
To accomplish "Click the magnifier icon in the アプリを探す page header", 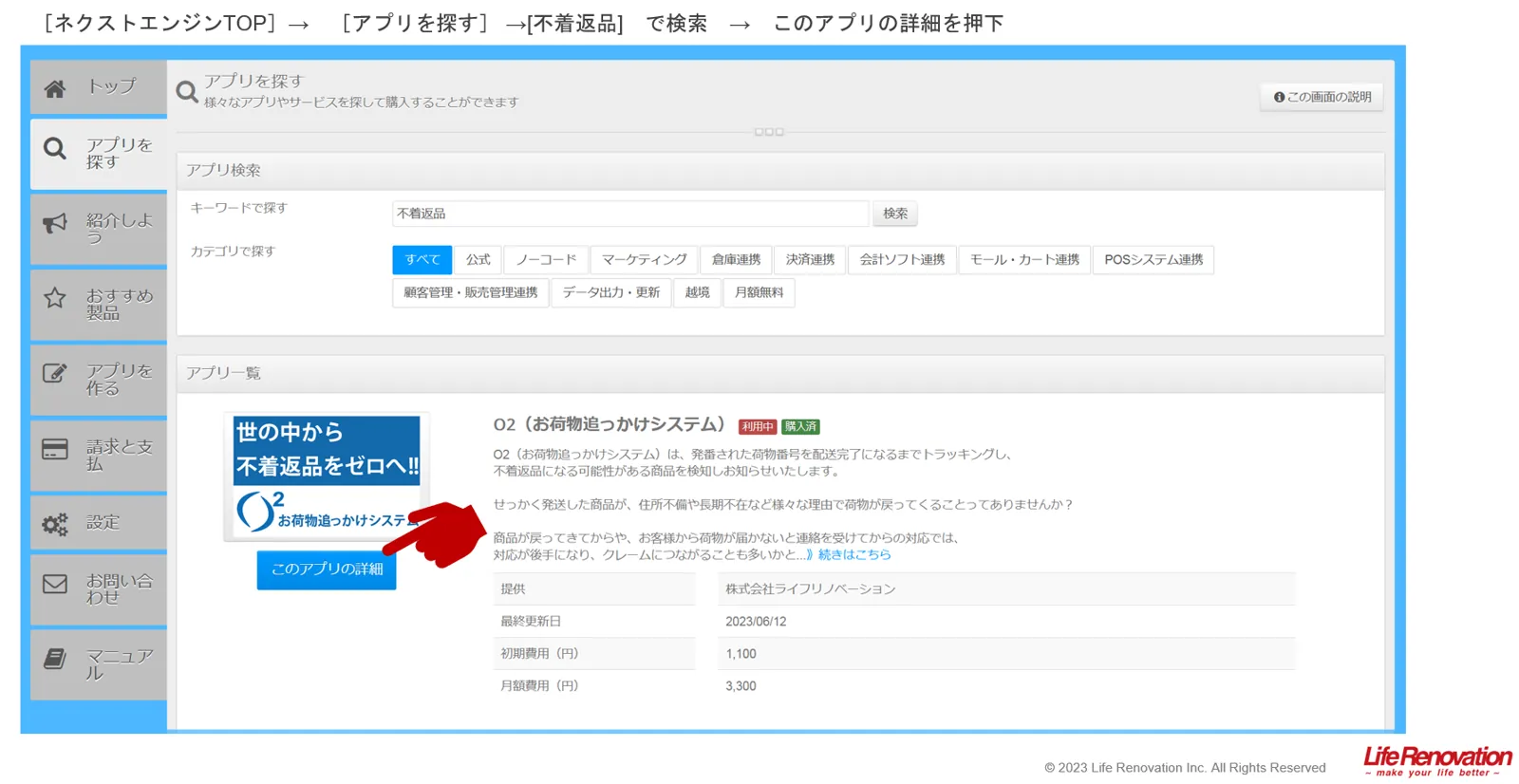I will pos(187,91).
